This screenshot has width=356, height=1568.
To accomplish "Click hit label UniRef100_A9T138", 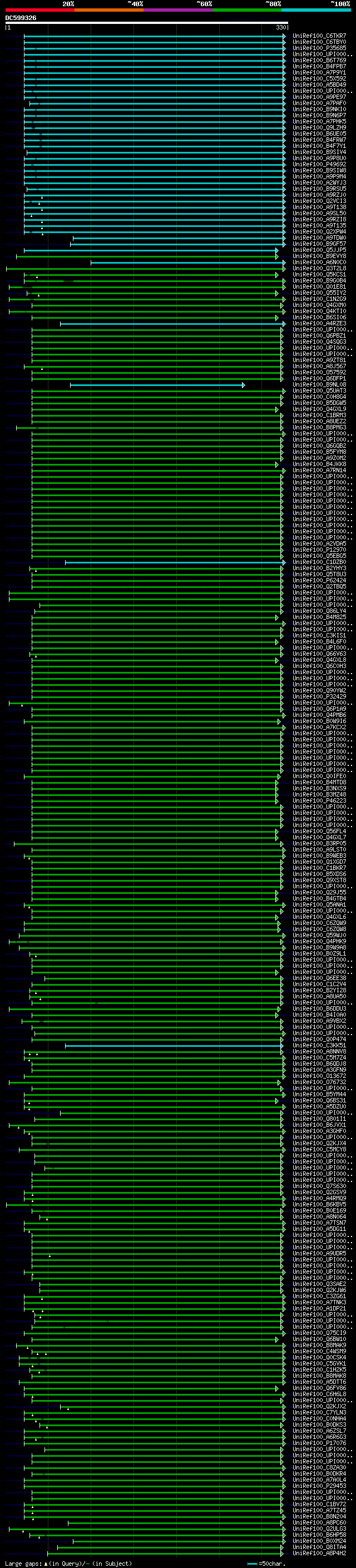I will [319, 207].
